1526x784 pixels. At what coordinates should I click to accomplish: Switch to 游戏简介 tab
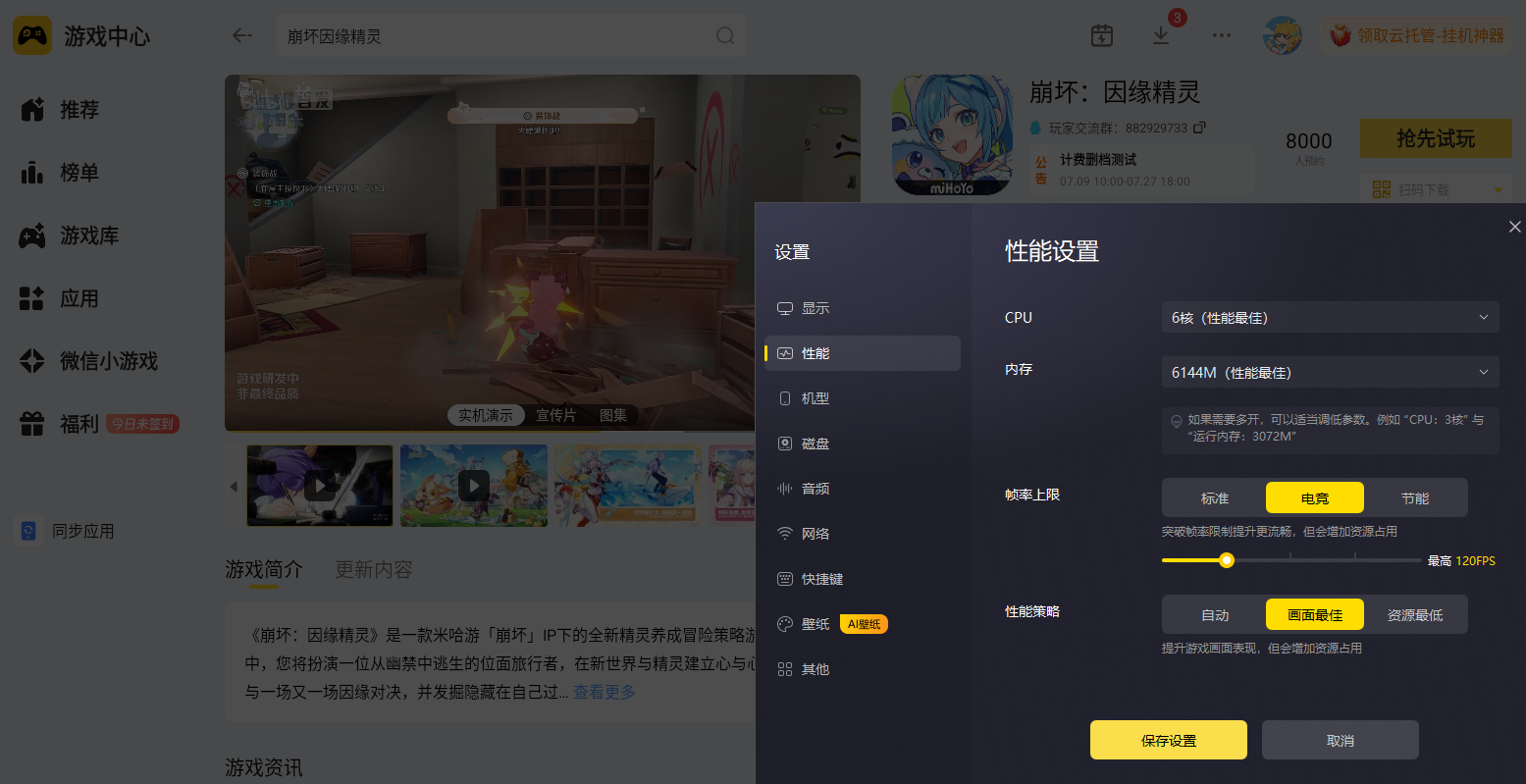(x=264, y=569)
